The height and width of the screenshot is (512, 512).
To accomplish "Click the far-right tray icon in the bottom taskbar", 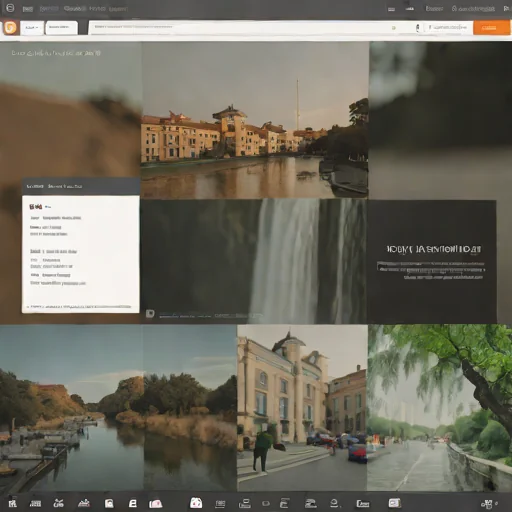I will pyautogui.click(x=487, y=503).
